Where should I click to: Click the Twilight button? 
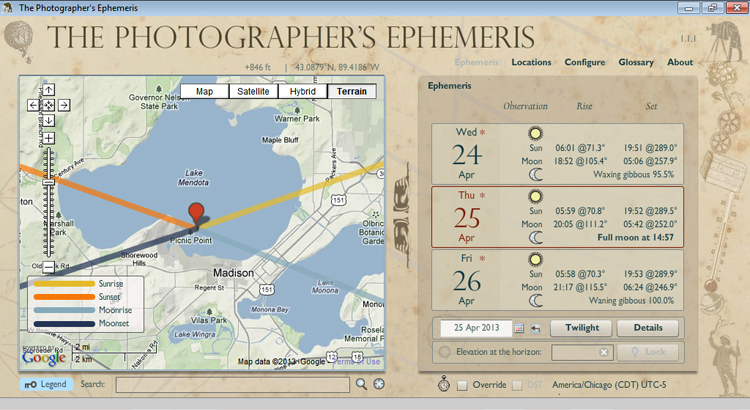(581, 328)
